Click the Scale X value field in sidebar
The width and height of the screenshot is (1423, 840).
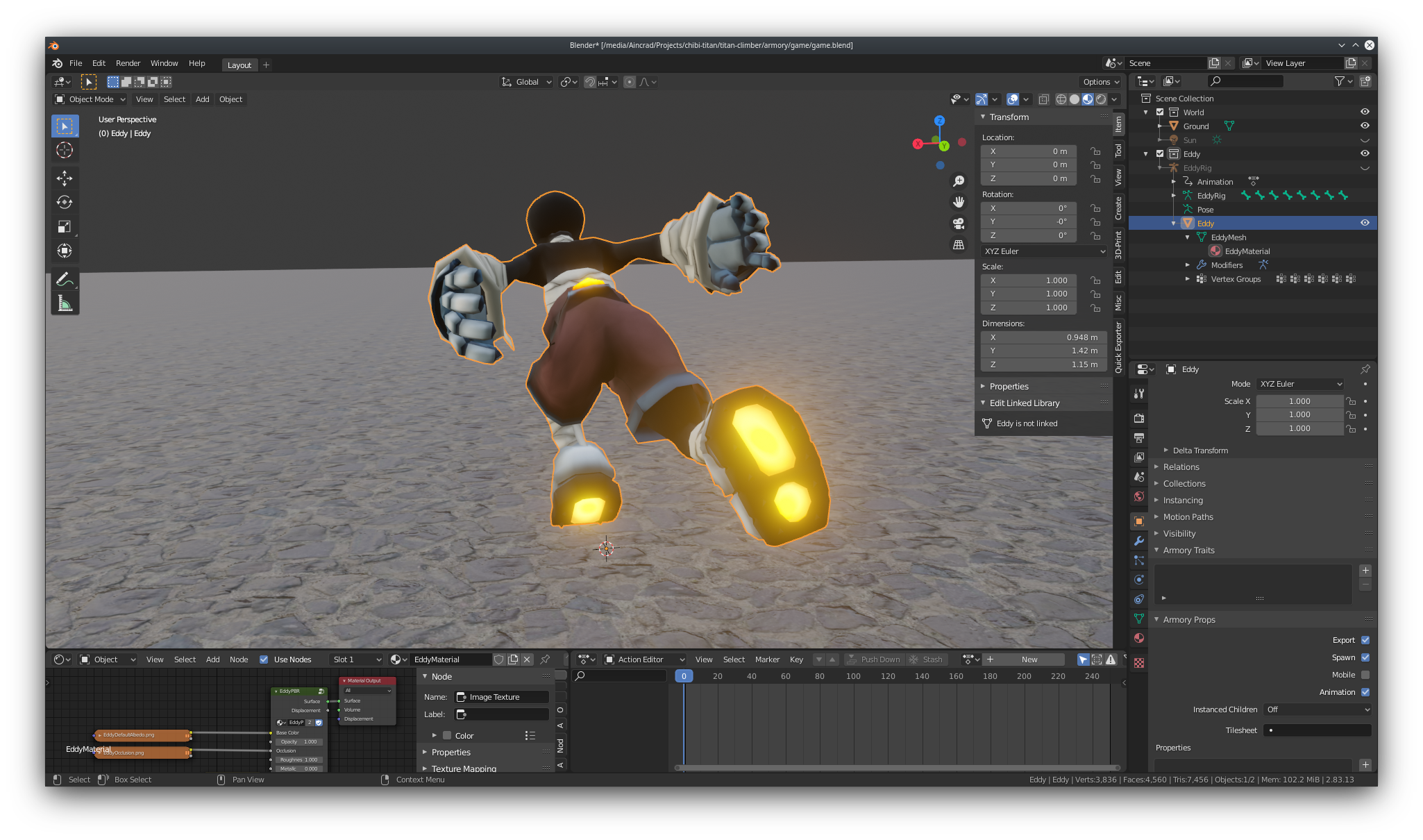(1029, 280)
